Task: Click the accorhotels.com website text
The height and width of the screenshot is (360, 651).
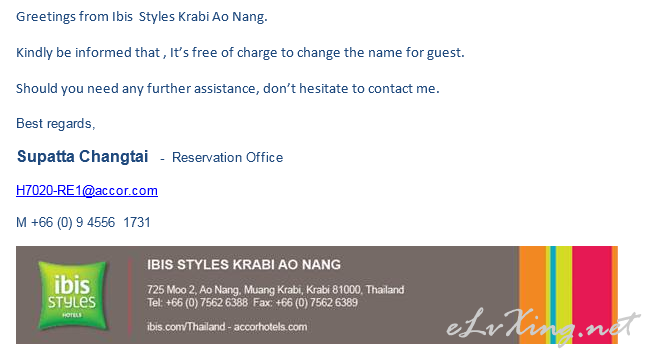Action: click(x=270, y=327)
